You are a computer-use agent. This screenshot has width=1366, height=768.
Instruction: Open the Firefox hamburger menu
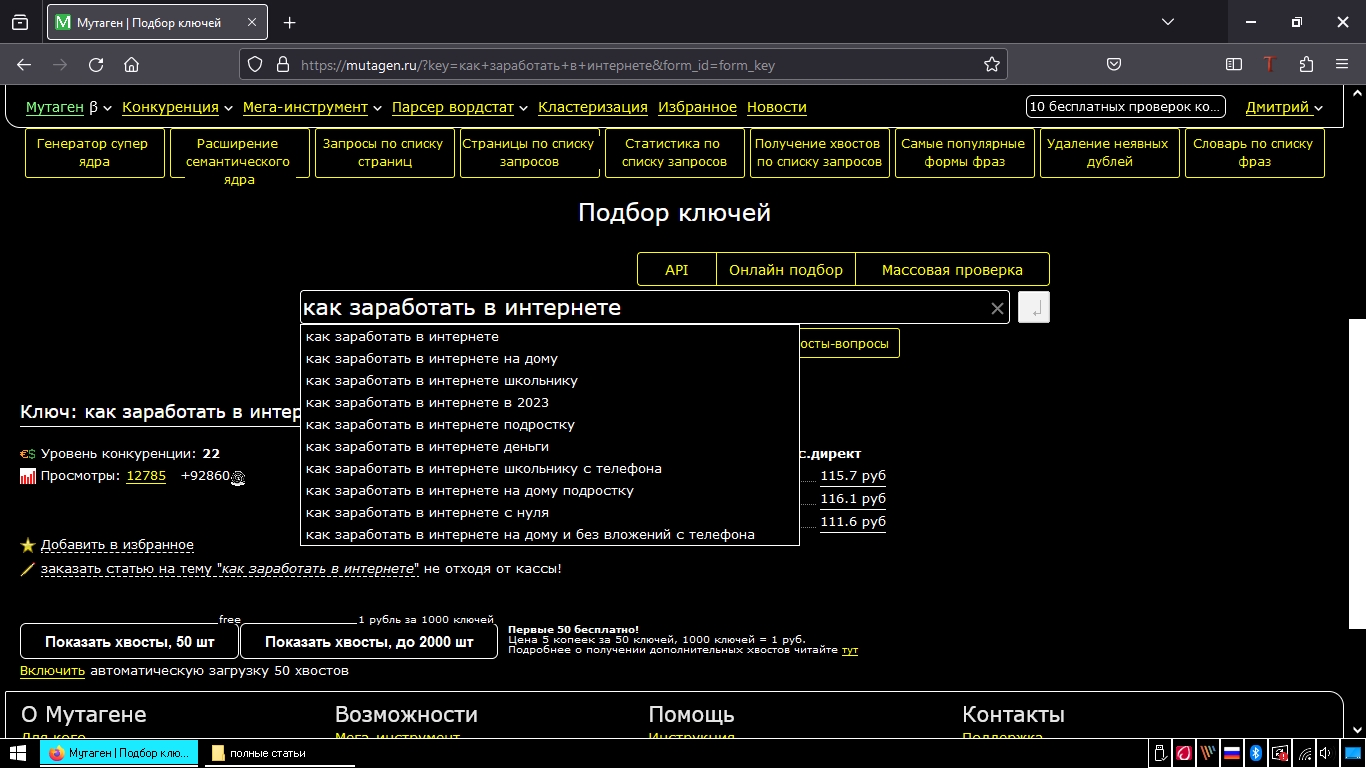coord(1342,65)
